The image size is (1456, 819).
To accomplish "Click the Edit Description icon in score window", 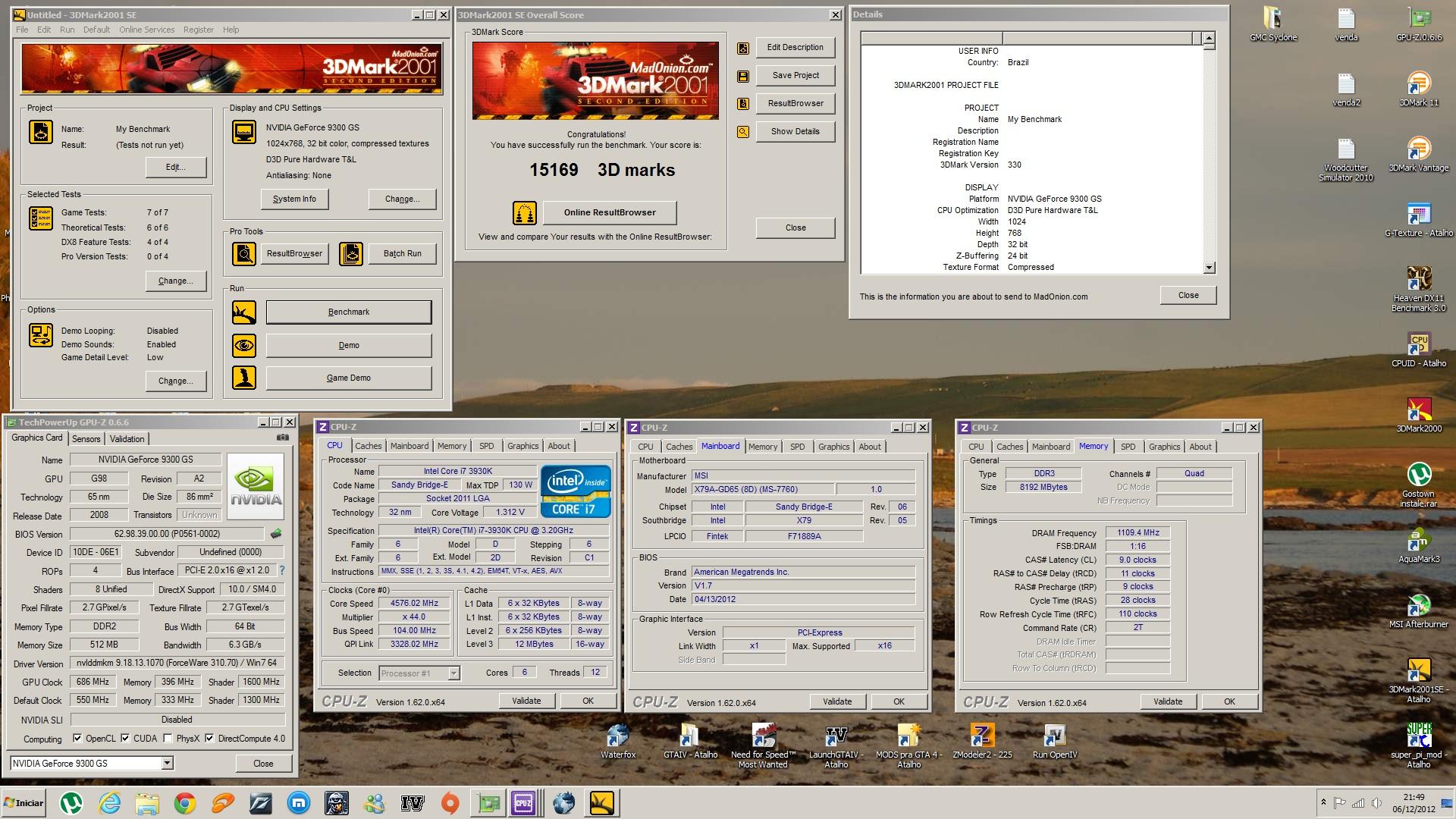I will pos(743,48).
